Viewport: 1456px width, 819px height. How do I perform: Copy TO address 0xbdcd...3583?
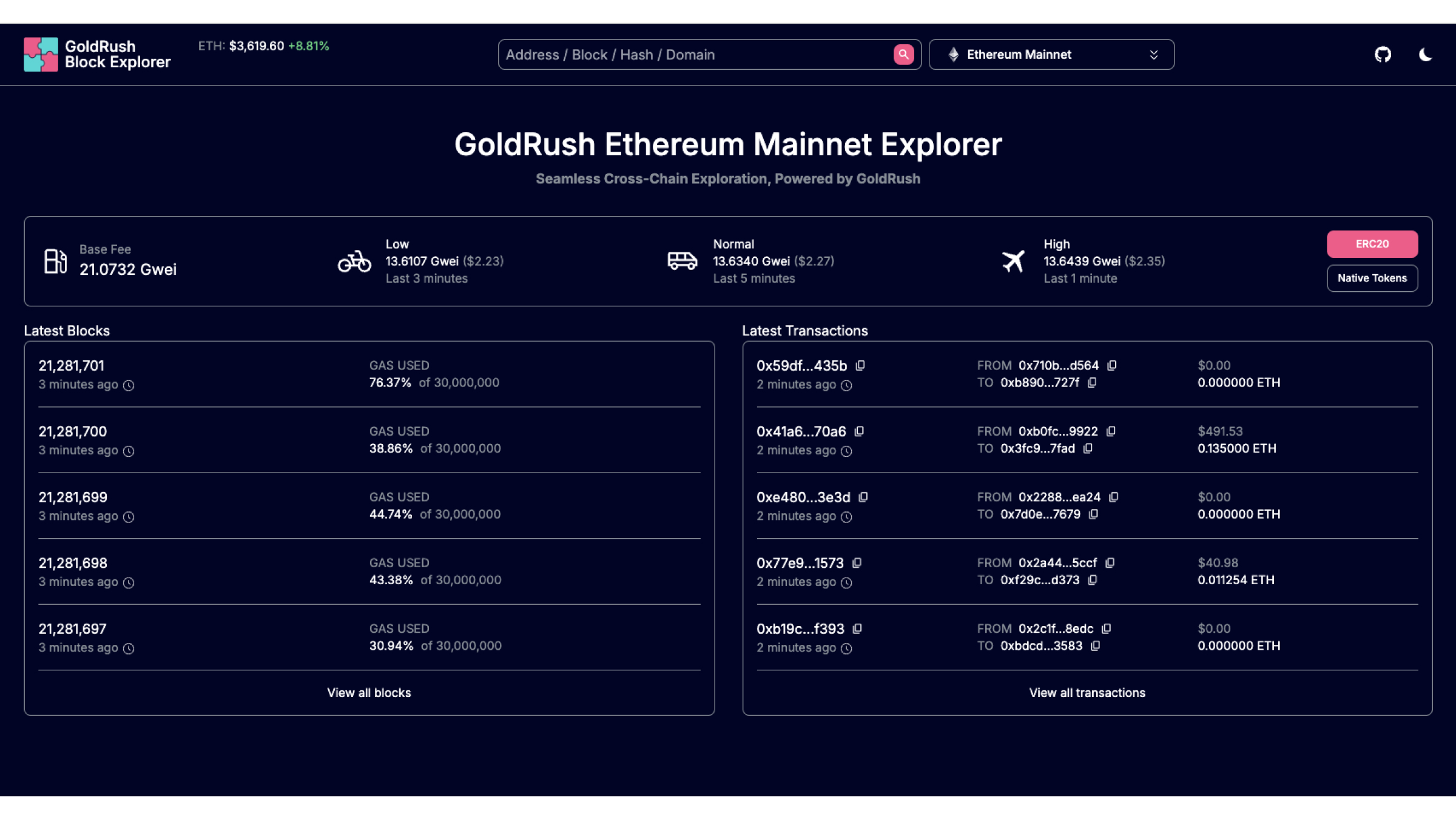click(x=1095, y=645)
